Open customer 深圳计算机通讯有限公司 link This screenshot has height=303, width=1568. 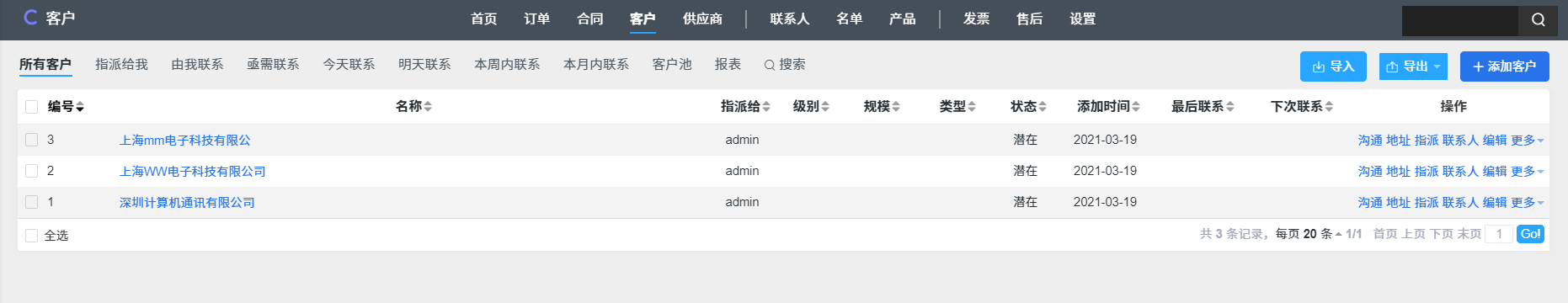pos(187,203)
